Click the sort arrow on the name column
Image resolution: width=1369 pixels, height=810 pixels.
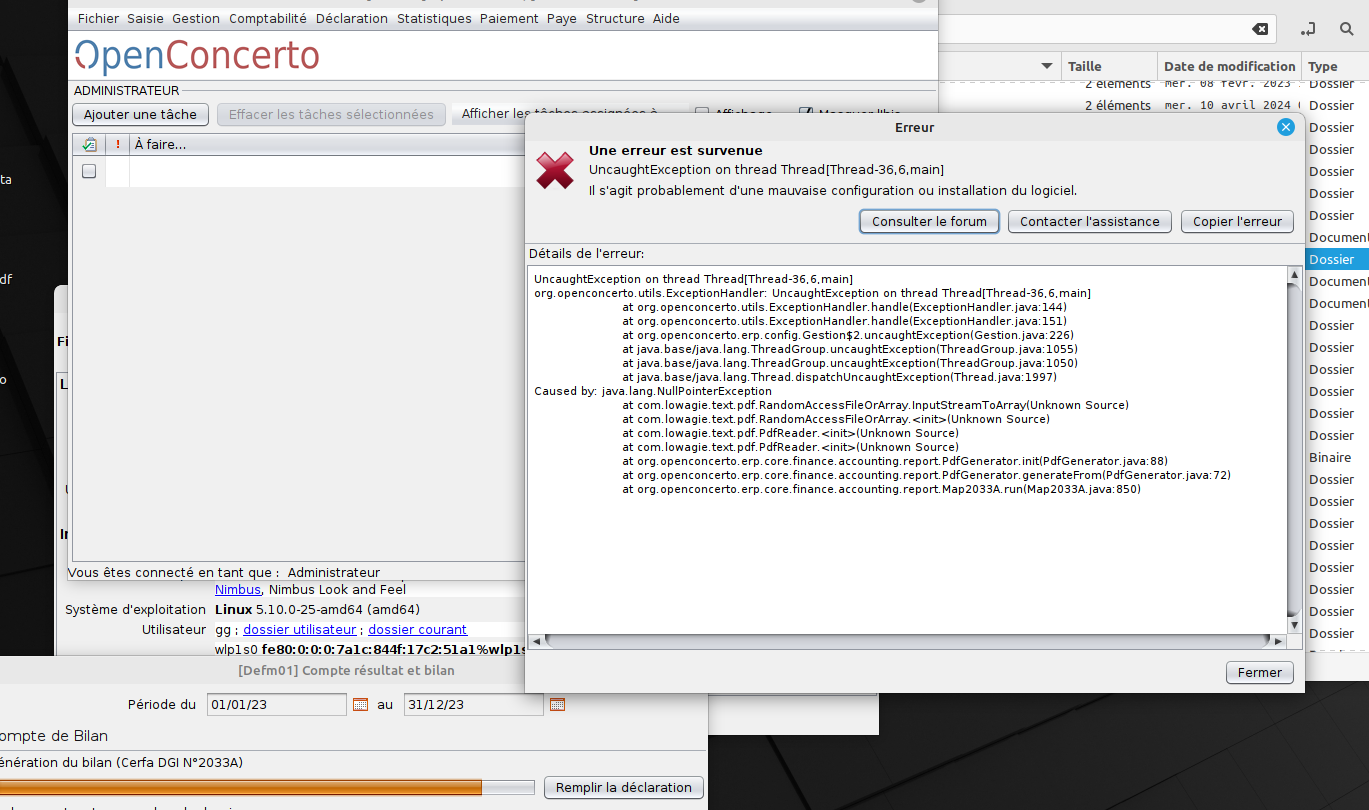click(x=1047, y=66)
